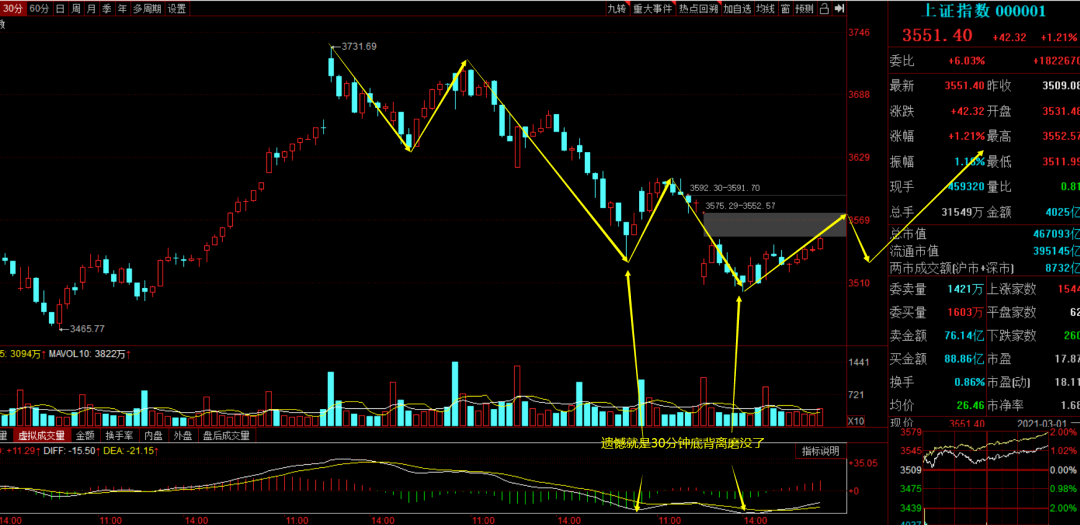Image resolution: width=1080 pixels, height=525 pixels.
Task: Toggle the 预测 forecast overlay
Action: pos(804,8)
